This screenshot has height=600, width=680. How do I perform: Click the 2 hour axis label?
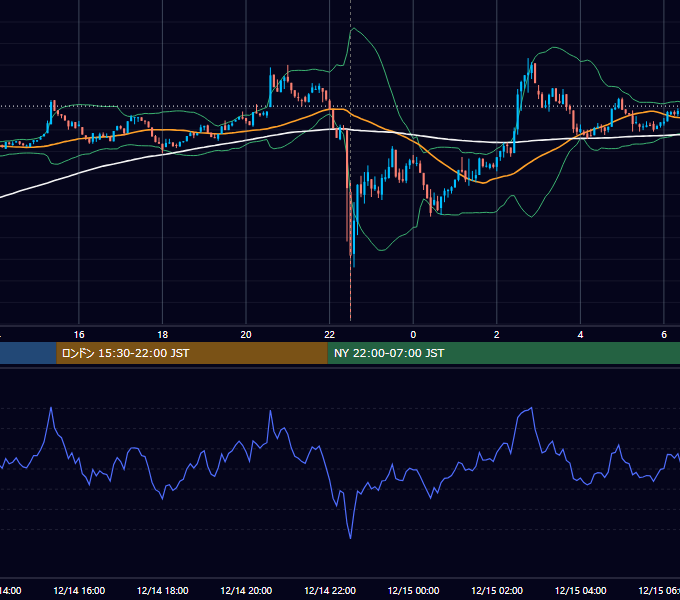pos(497,335)
